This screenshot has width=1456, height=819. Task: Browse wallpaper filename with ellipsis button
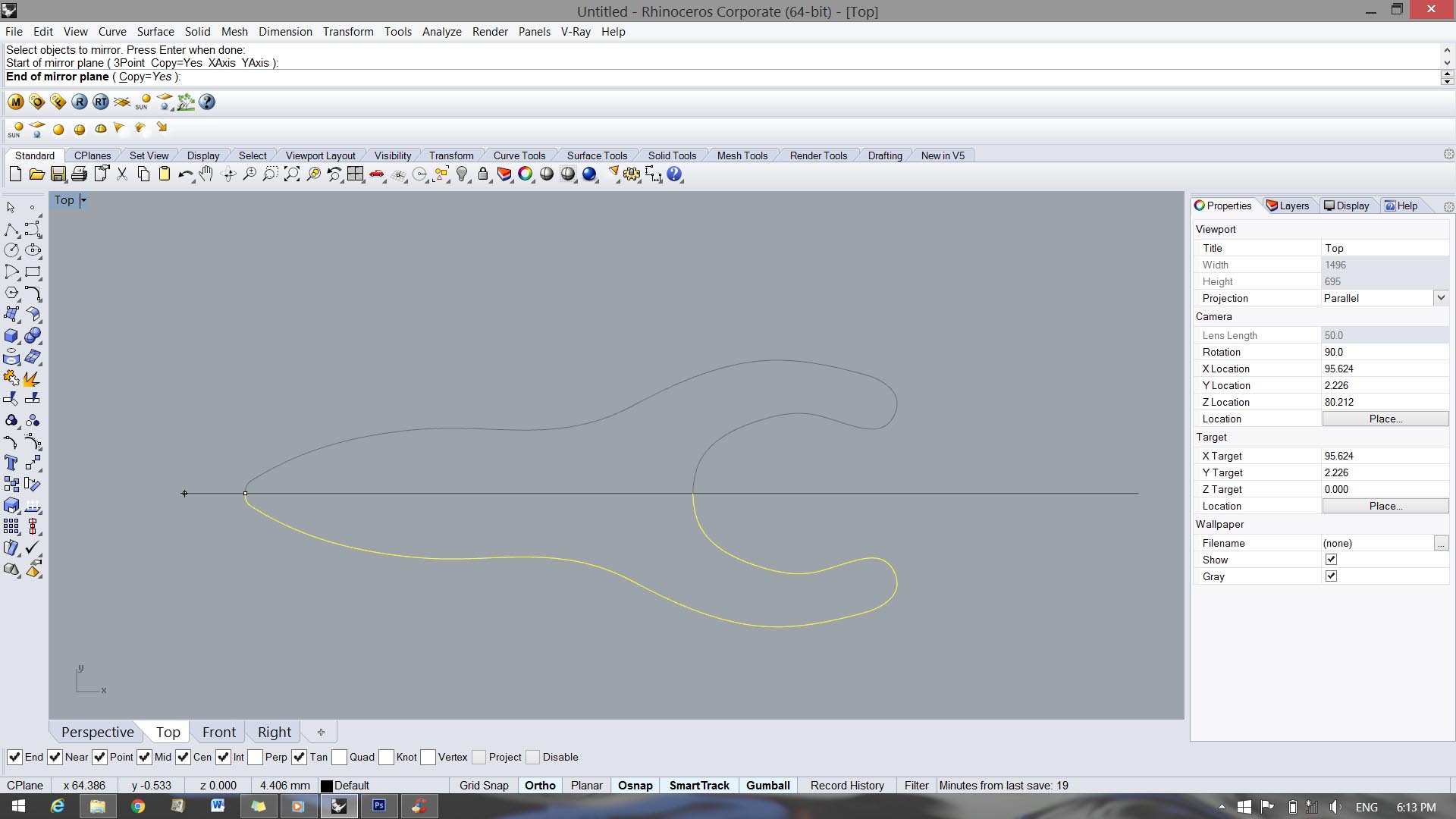(1441, 543)
